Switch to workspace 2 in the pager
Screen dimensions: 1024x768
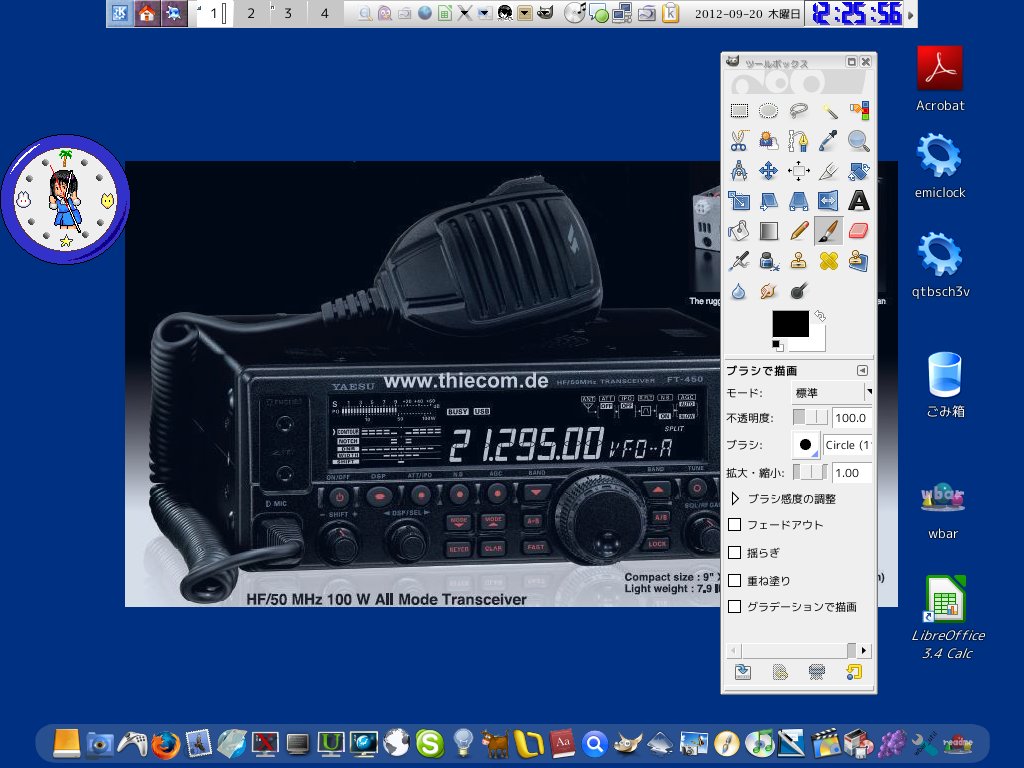click(x=251, y=14)
